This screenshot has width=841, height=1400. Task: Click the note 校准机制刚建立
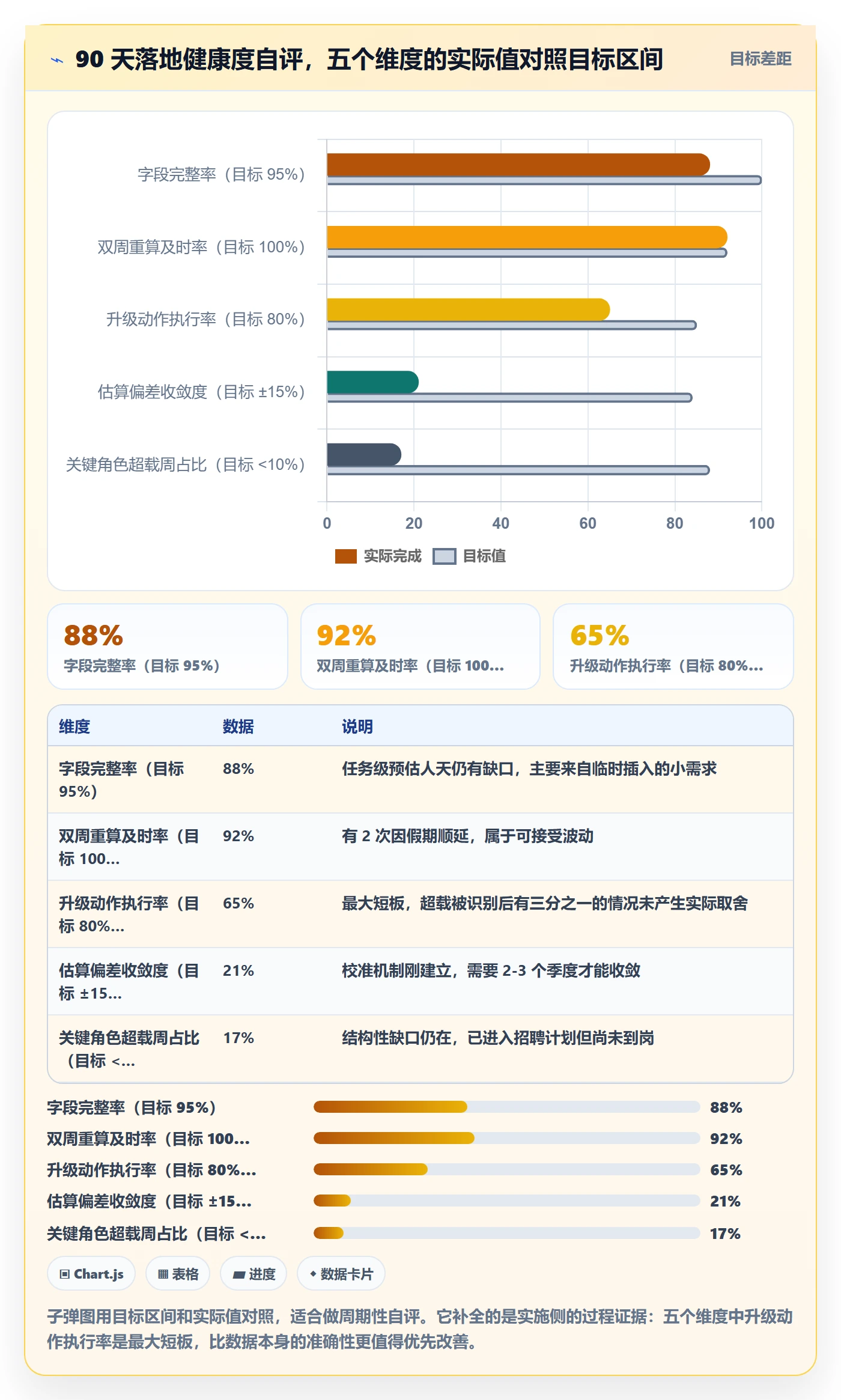pyautogui.click(x=491, y=970)
